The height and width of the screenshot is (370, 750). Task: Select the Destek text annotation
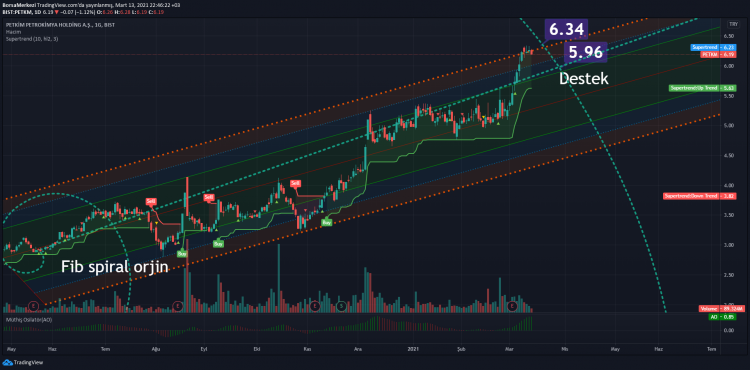tap(584, 78)
